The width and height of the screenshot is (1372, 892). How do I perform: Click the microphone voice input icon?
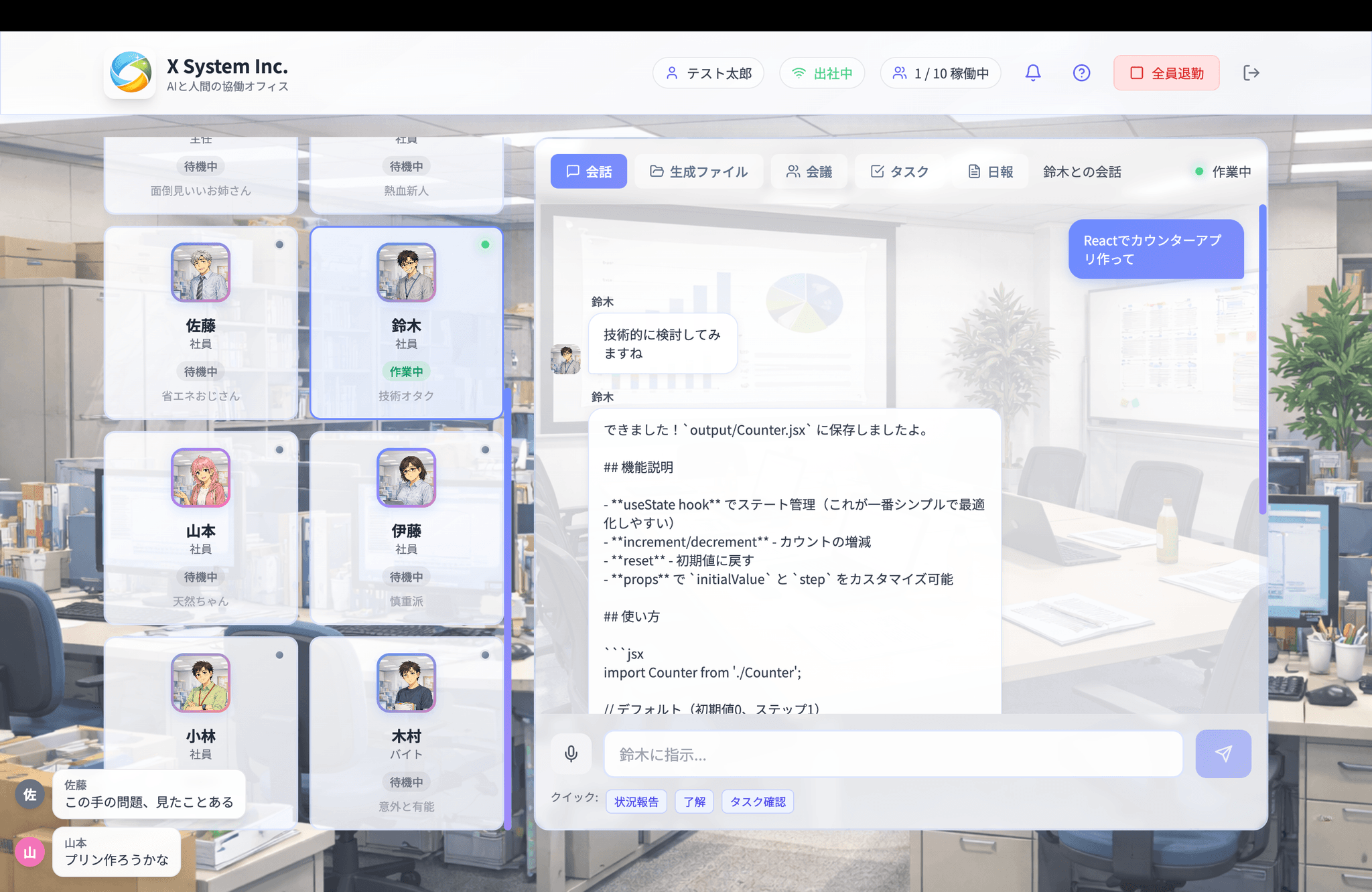click(571, 754)
